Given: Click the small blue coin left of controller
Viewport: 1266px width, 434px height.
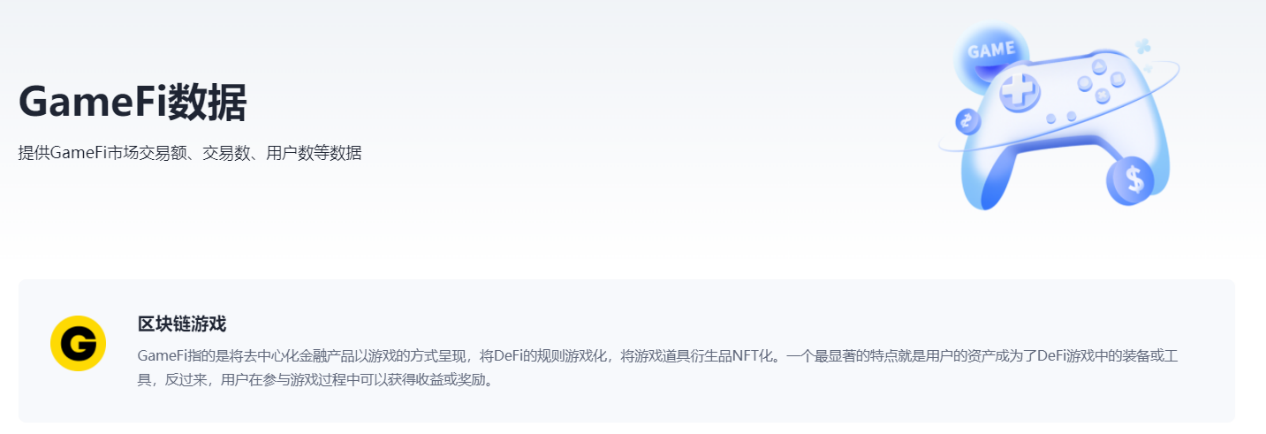Looking at the screenshot, I should tap(967, 122).
